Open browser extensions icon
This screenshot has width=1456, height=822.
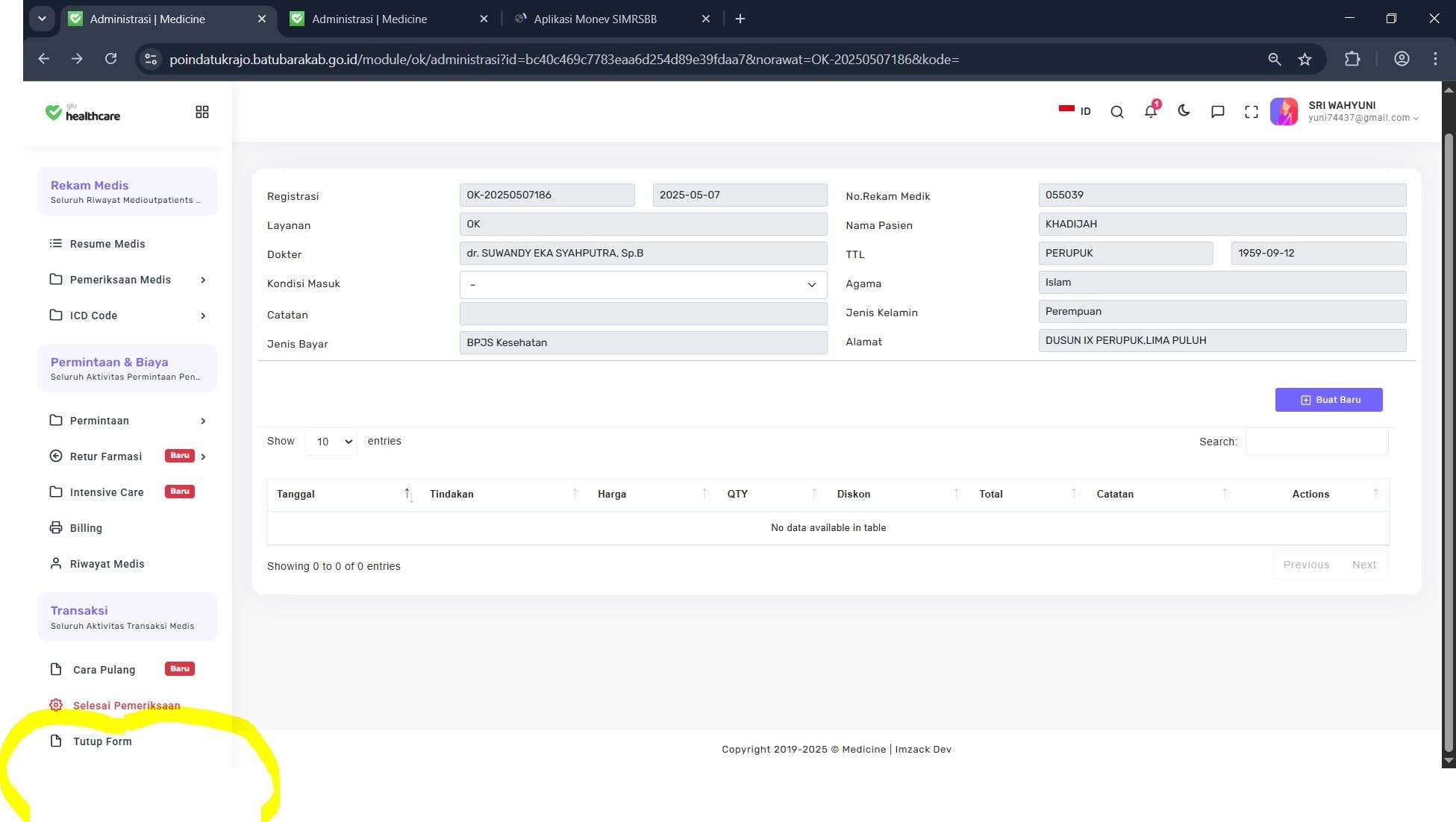[x=1352, y=59]
